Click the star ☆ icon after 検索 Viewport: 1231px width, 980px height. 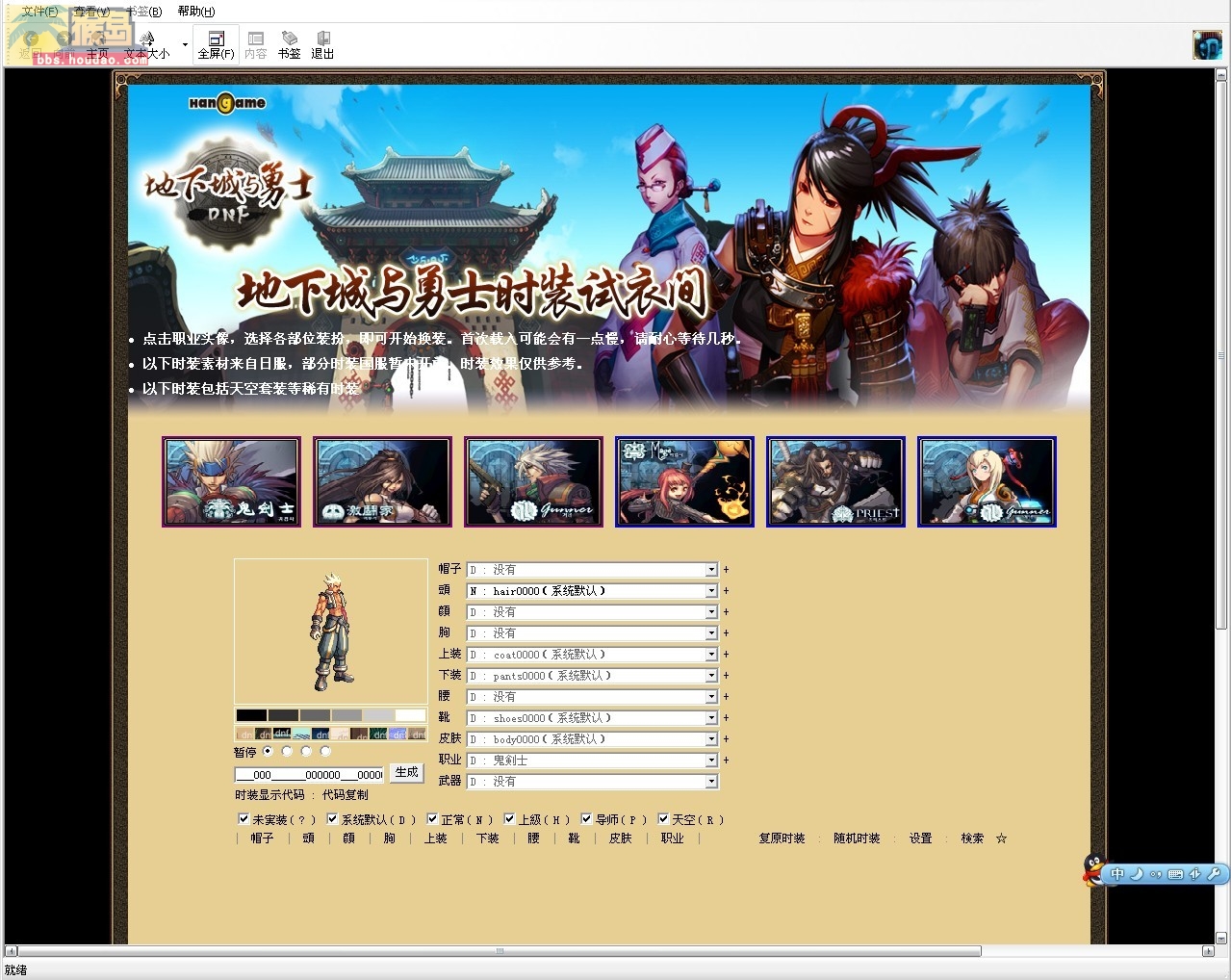[1001, 838]
